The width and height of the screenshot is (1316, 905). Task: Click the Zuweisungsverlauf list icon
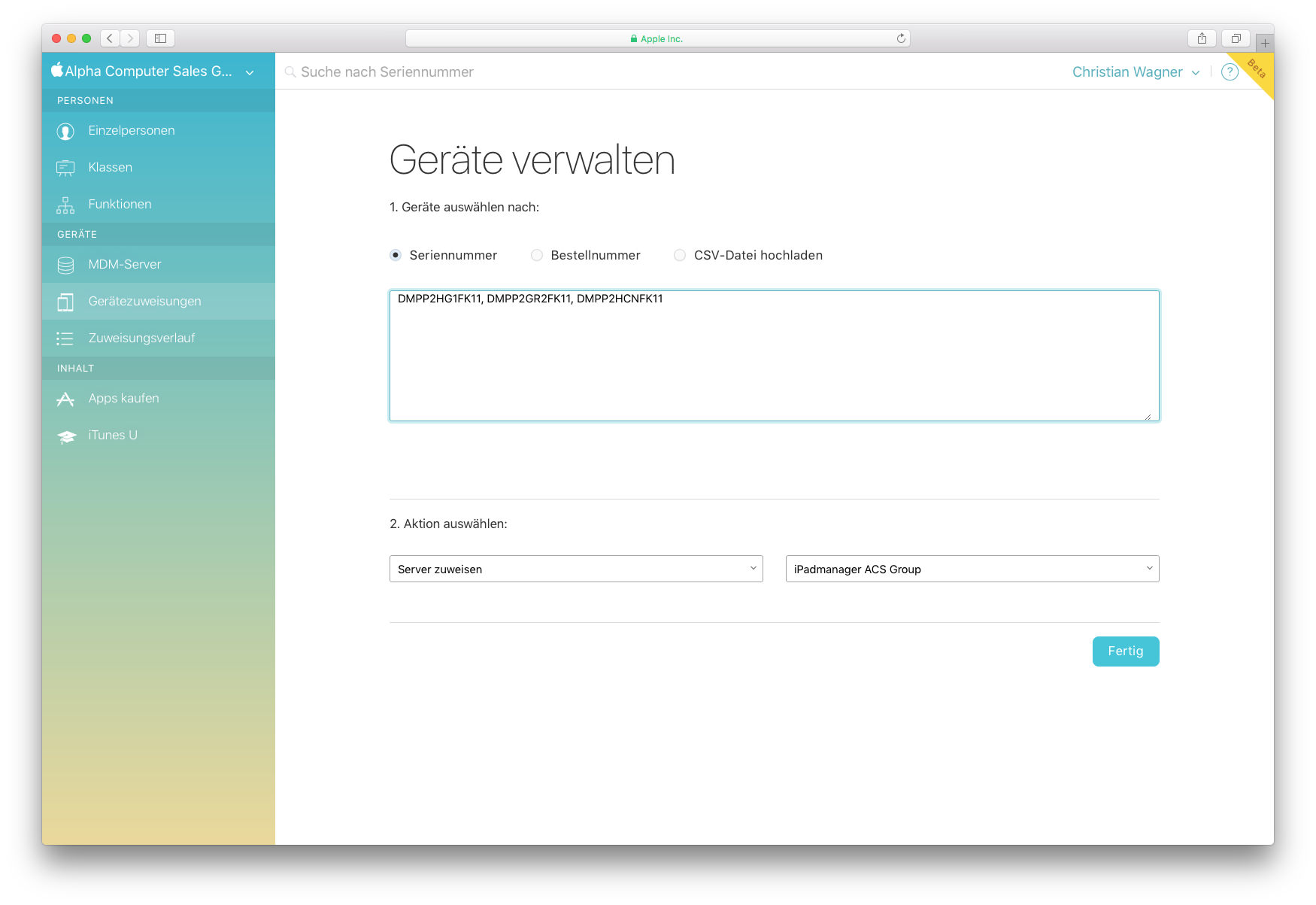click(x=65, y=339)
